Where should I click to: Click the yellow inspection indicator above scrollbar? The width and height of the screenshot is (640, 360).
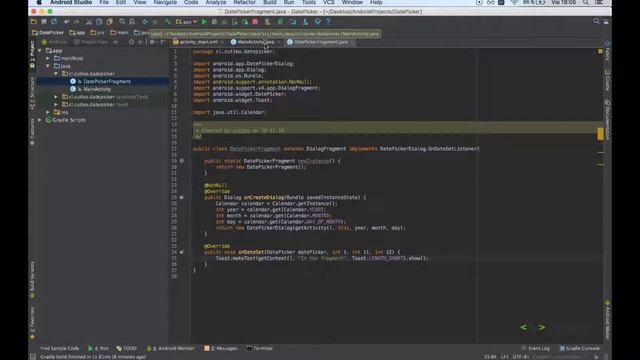coord(600,51)
